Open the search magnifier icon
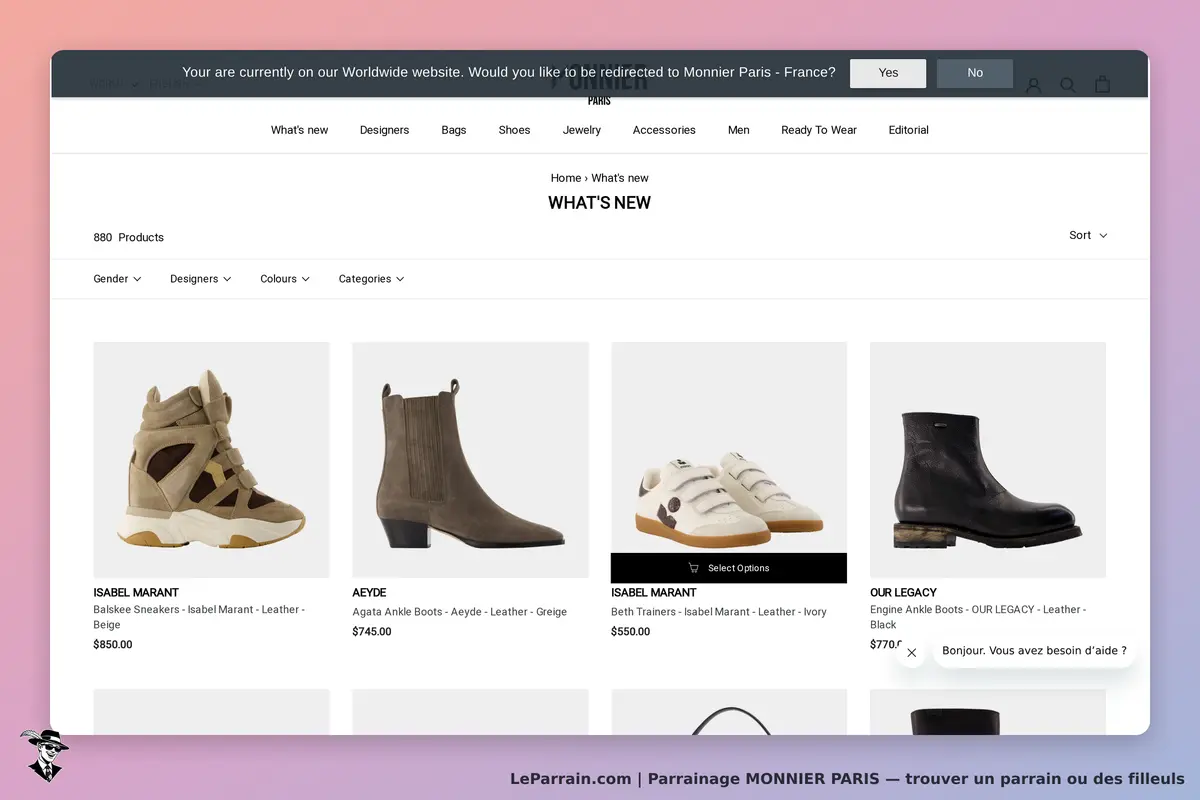This screenshot has width=1200, height=800. pos(1068,85)
